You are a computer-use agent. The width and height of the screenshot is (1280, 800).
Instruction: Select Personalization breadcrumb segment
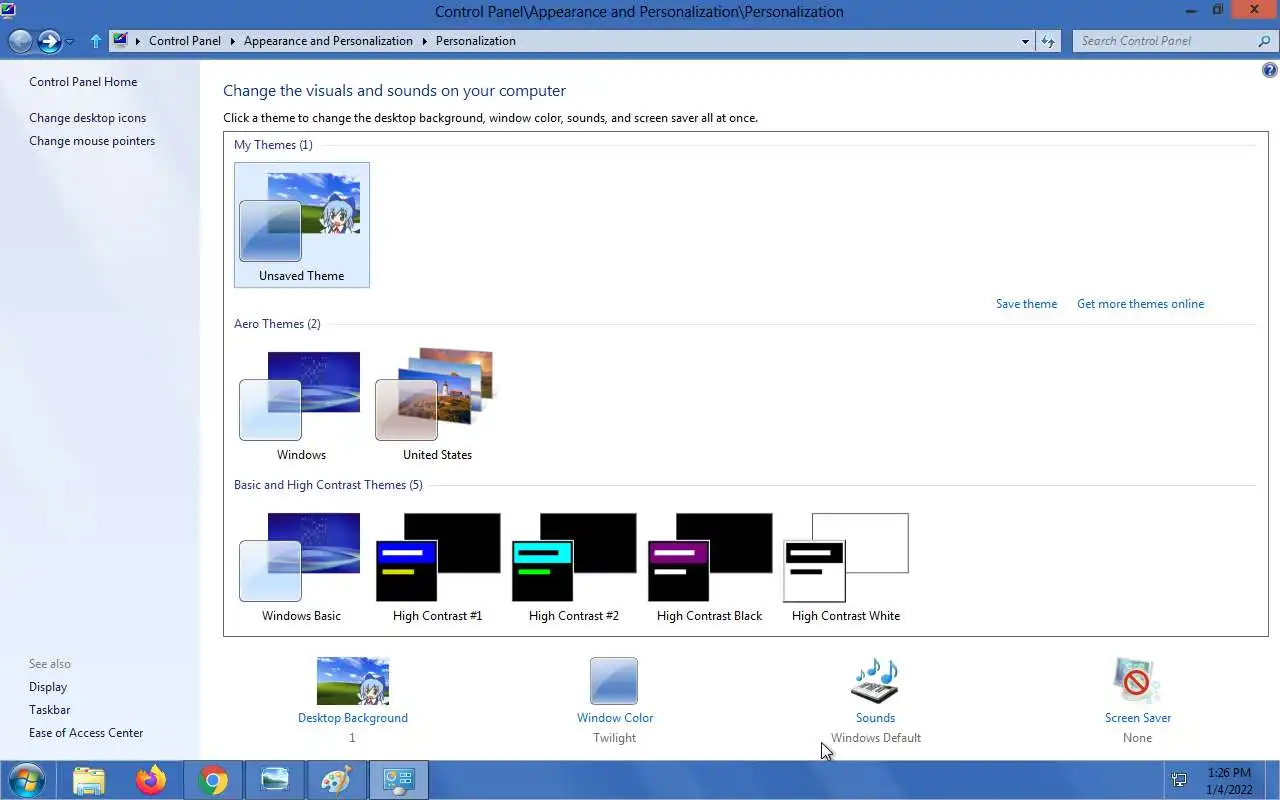(476, 41)
